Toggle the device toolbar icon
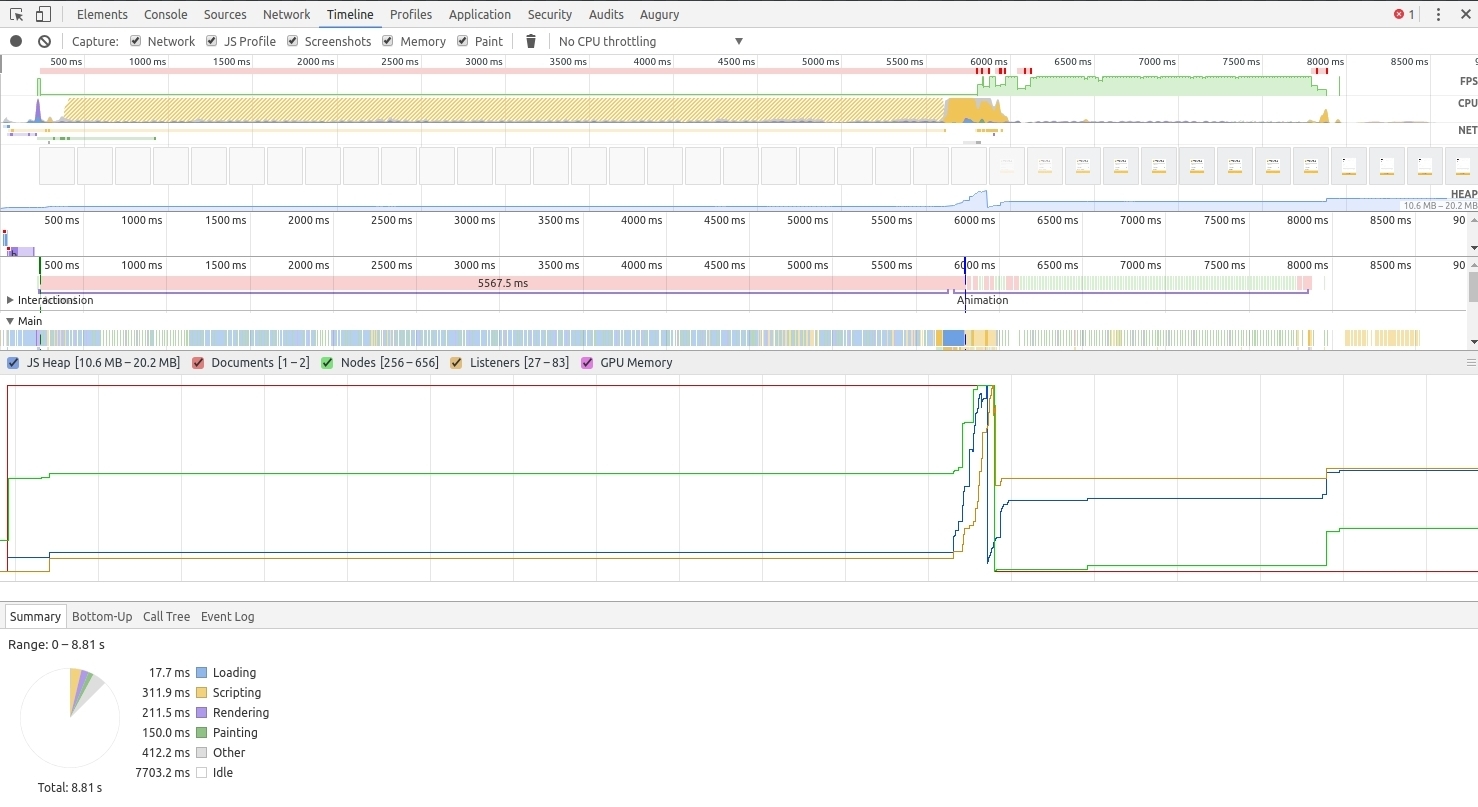Viewport: 1478px width, 807px height. (x=43, y=14)
